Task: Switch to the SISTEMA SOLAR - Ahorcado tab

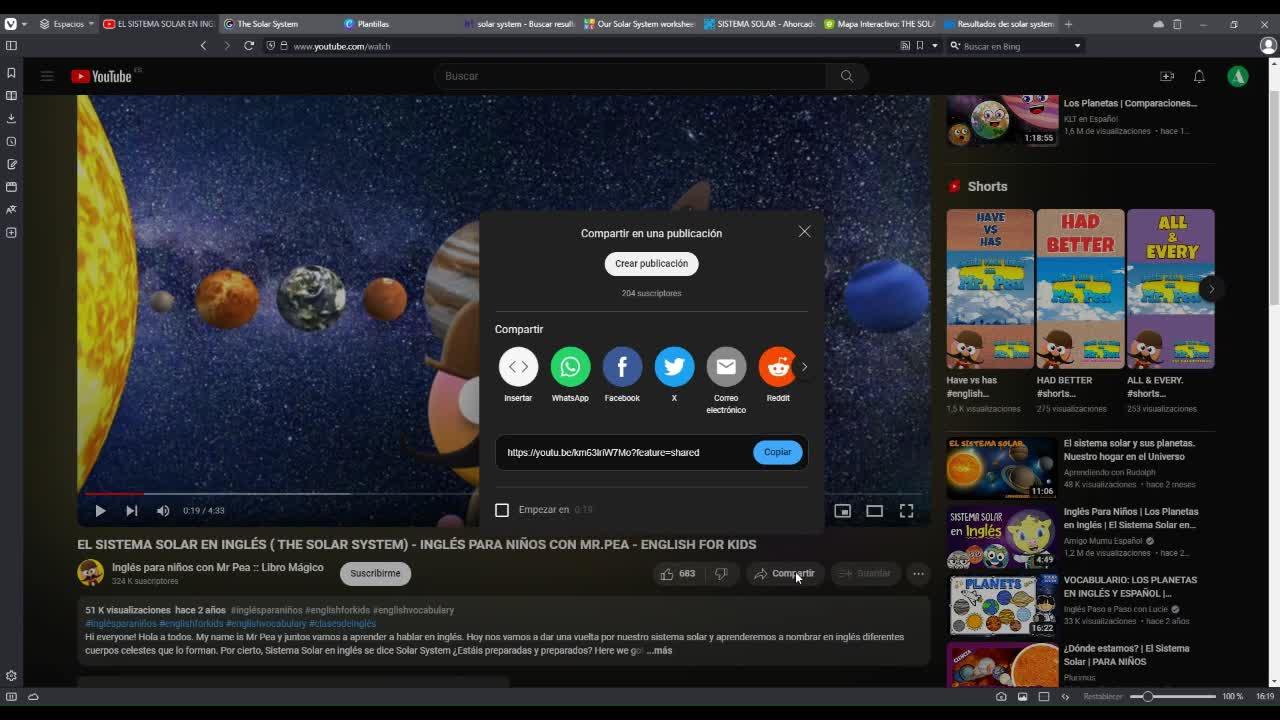Action: tap(758, 24)
